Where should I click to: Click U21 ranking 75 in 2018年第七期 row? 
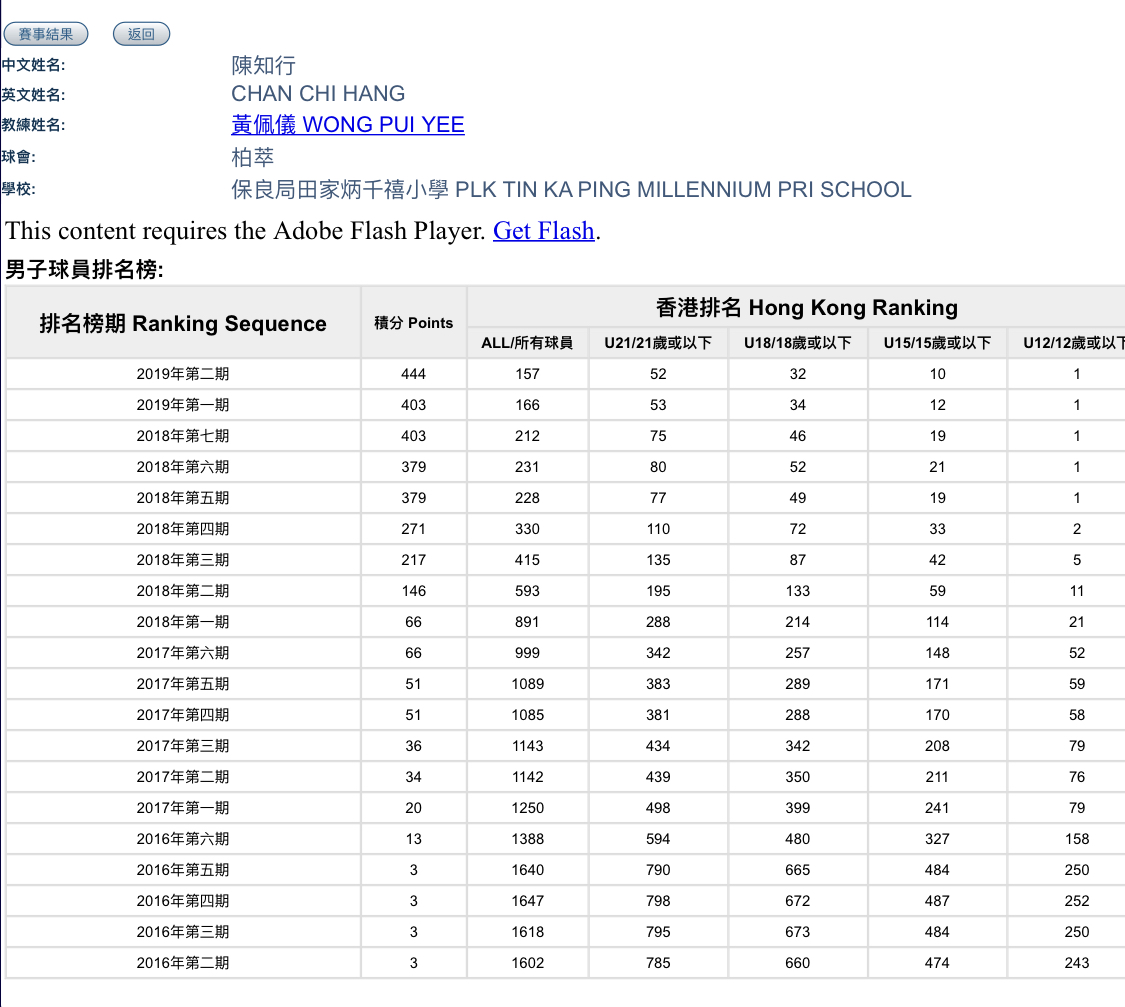click(x=658, y=436)
